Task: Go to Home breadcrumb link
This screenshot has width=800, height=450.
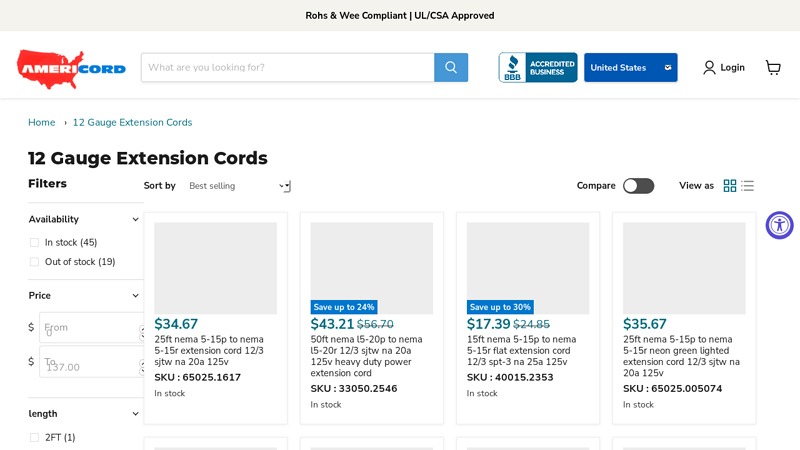Action: point(42,123)
